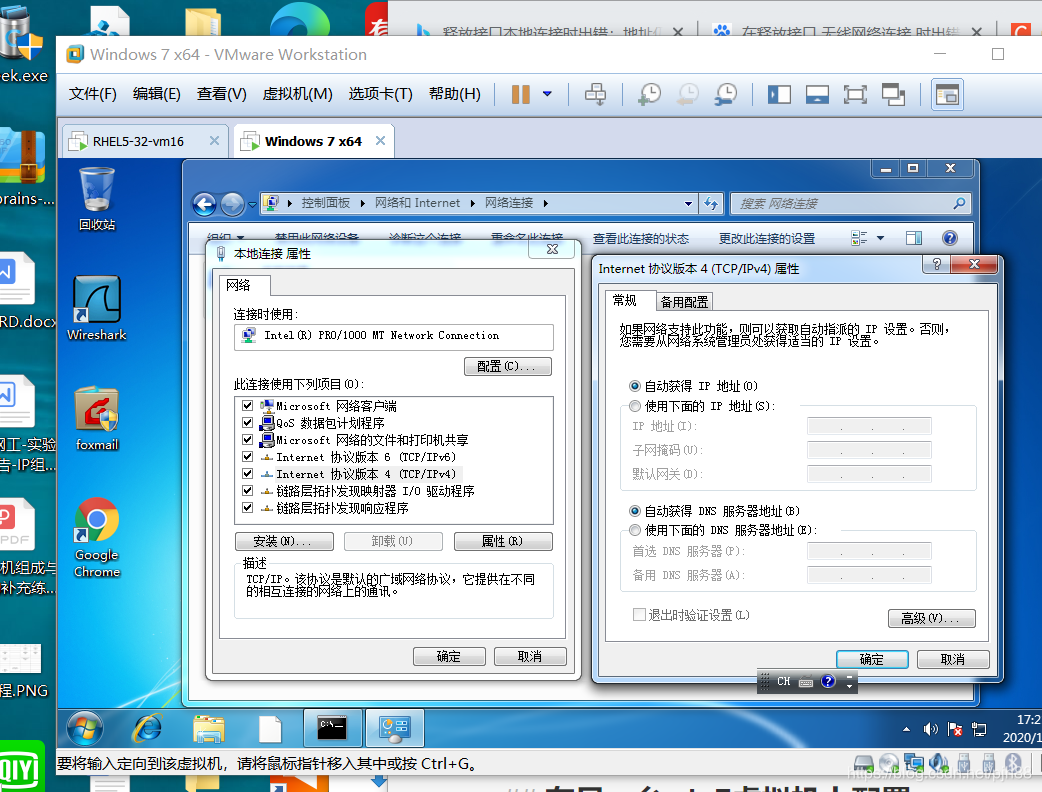Select 使用下面的 IP 地址 radio button

click(635, 406)
